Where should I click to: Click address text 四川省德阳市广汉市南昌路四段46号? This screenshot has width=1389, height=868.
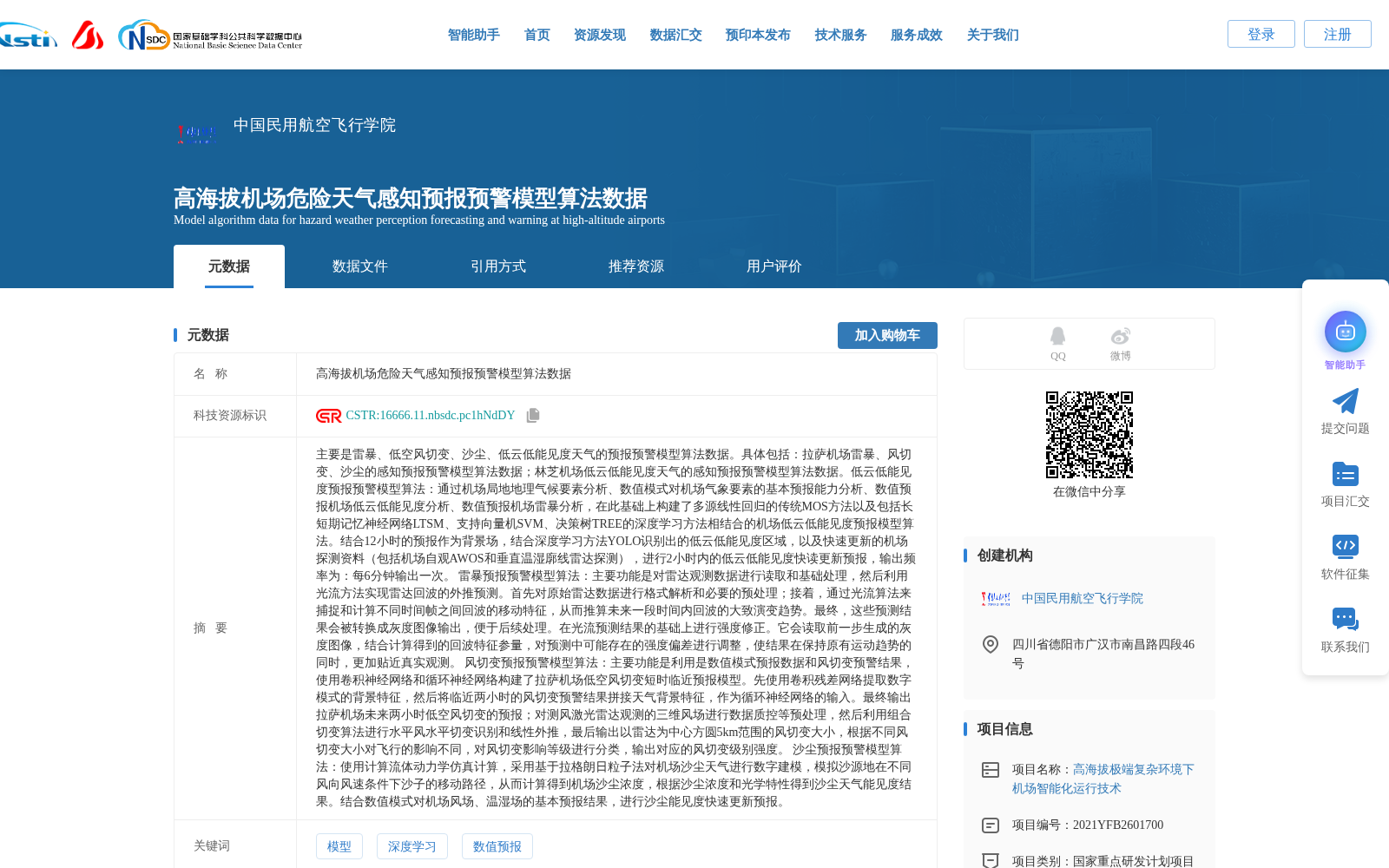pyautogui.click(x=1103, y=654)
